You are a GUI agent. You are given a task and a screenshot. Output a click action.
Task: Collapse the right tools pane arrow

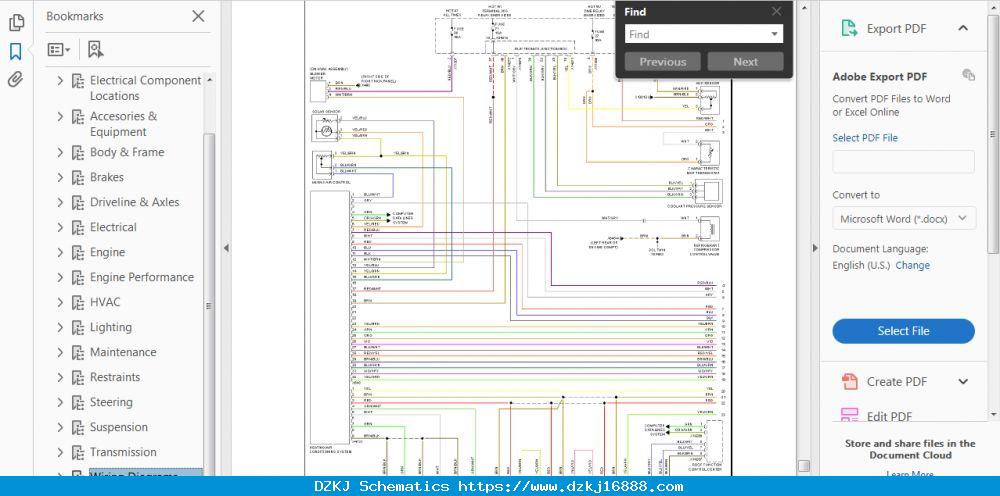coord(814,248)
